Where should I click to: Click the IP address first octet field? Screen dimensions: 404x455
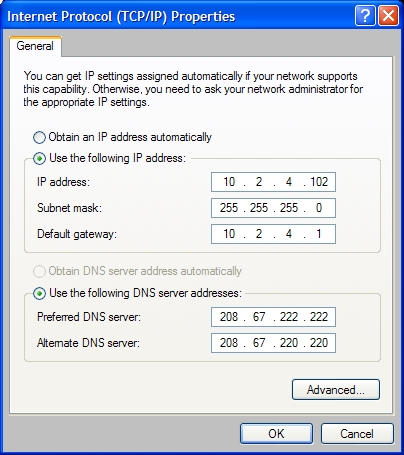pyautogui.click(x=229, y=182)
